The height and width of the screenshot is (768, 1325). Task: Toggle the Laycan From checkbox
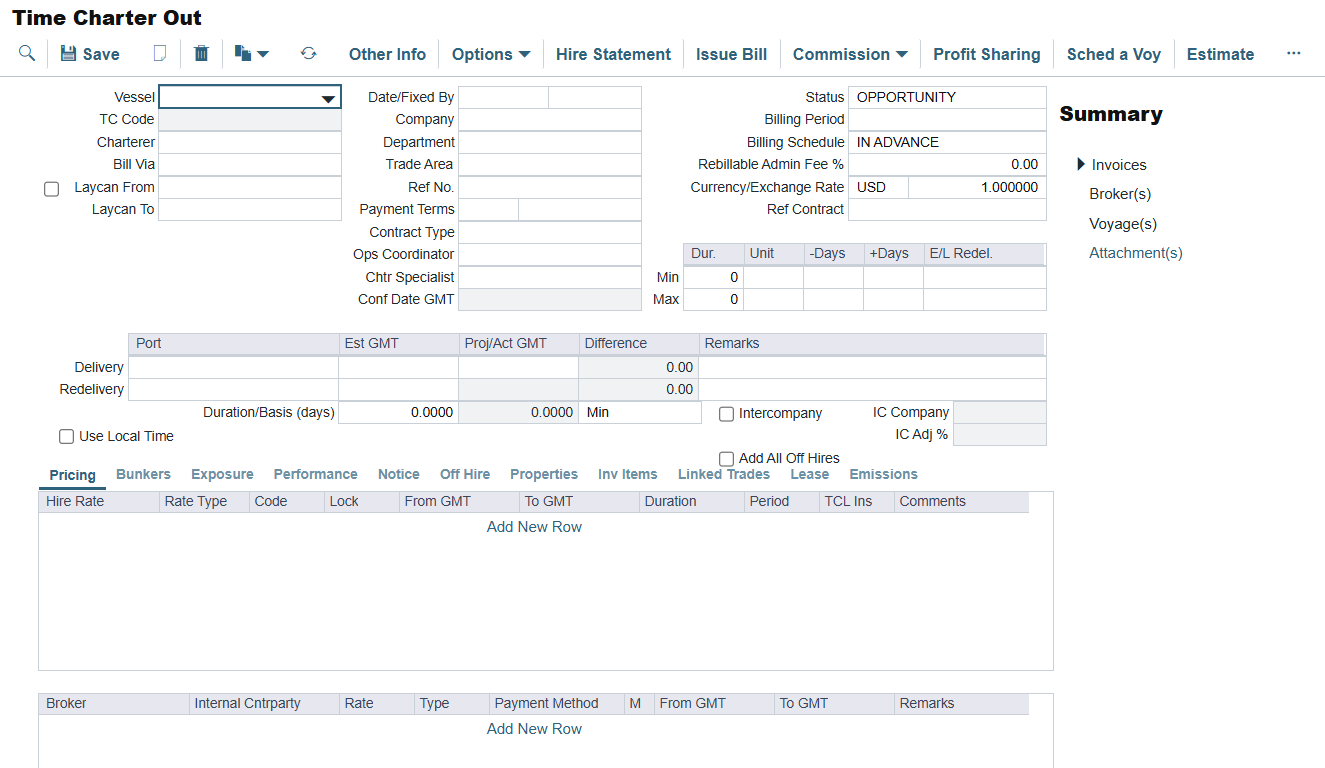[52, 189]
